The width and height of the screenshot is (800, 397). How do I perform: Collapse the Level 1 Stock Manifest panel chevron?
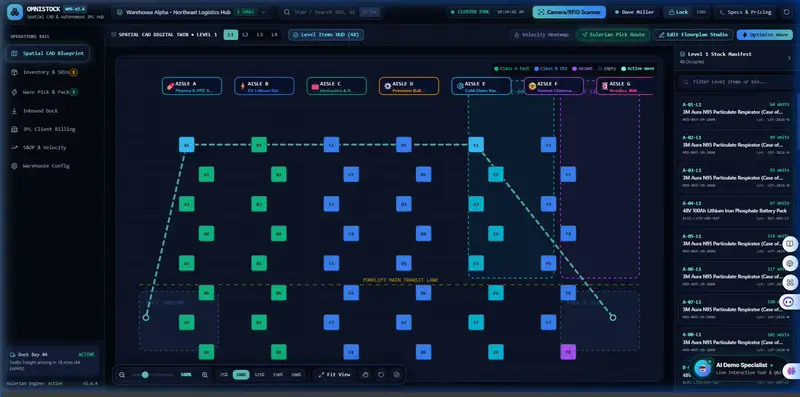click(x=790, y=57)
